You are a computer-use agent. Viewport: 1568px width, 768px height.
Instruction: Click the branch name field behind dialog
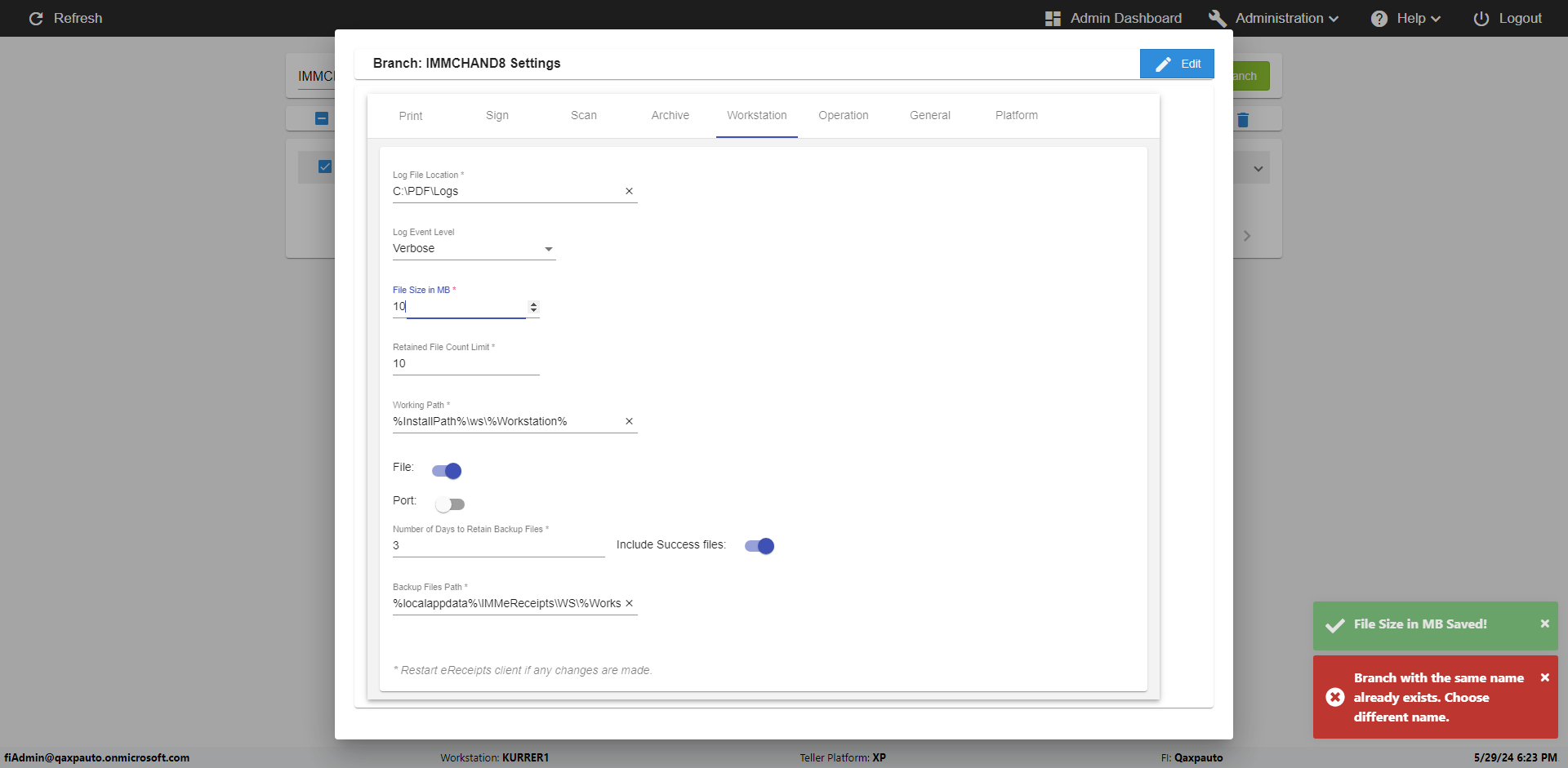coord(316,77)
